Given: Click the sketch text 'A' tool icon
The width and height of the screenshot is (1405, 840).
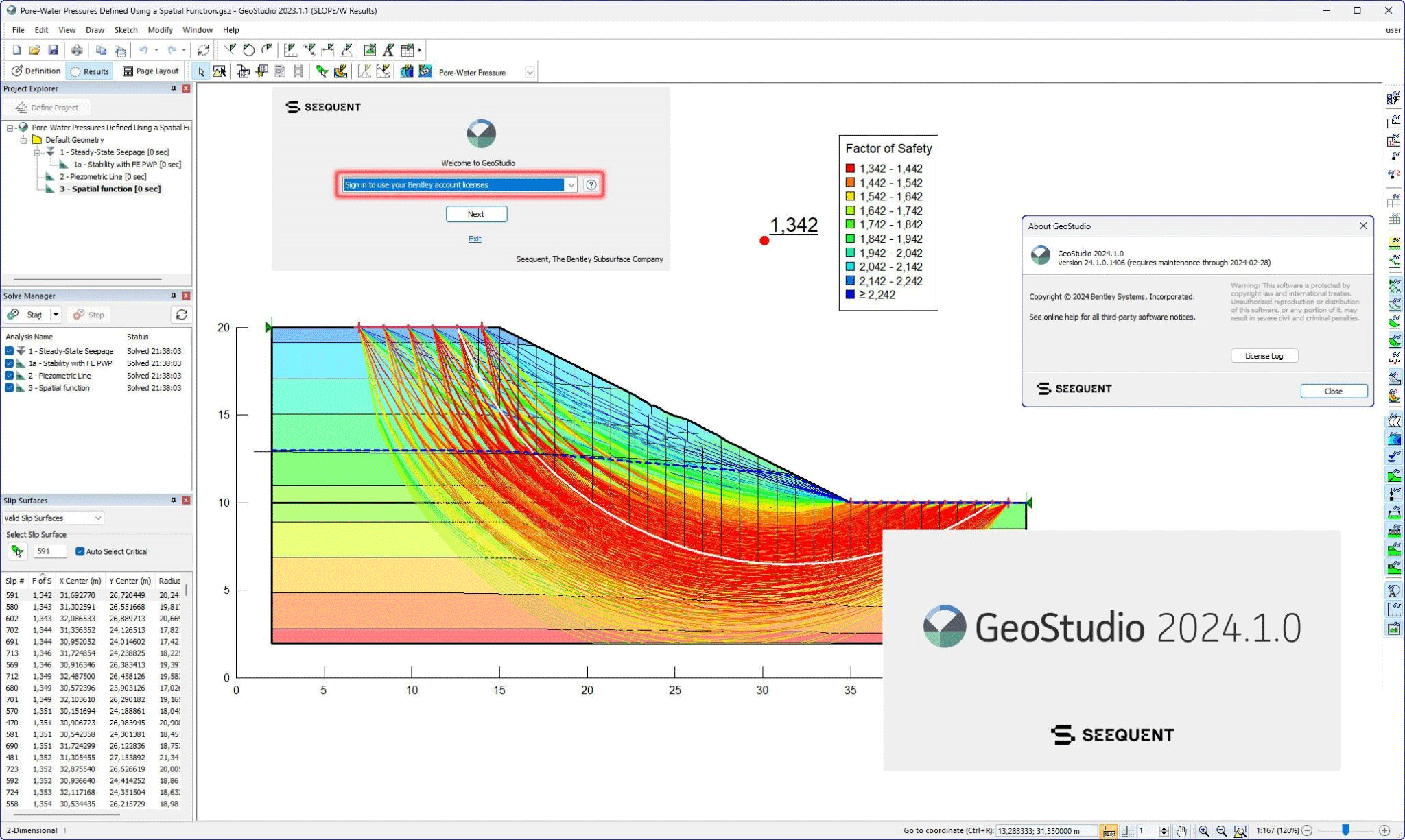Looking at the screenshot, I should (388, 50).
